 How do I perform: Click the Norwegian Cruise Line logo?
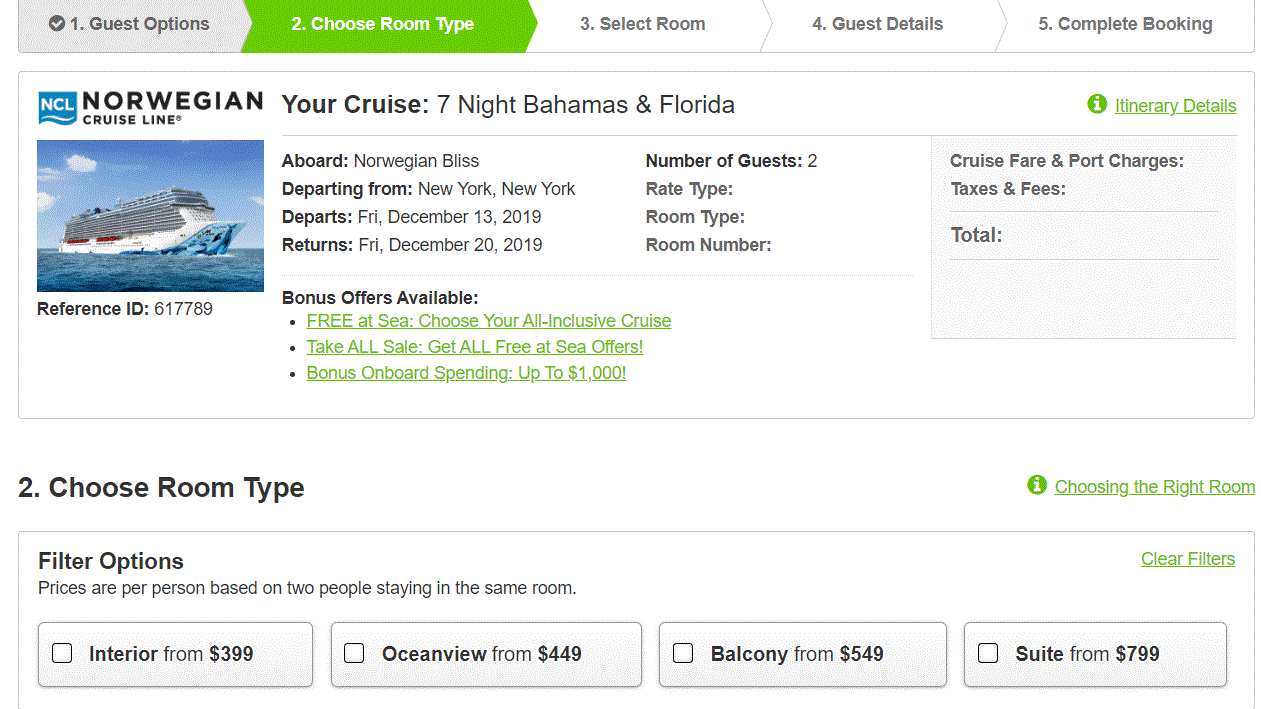150,107
